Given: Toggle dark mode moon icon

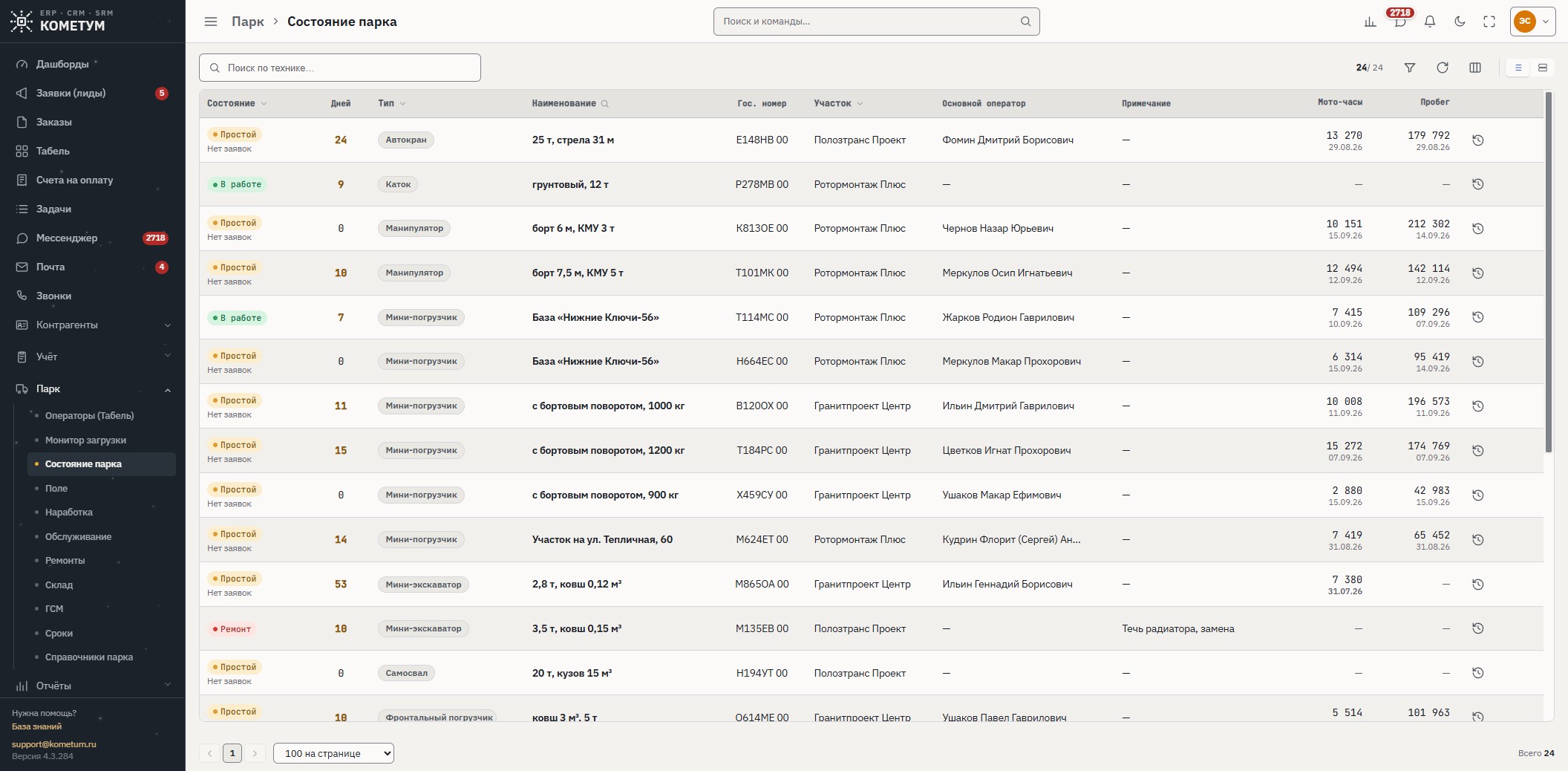Looking at the screenshot, I should coord(1460,22).
